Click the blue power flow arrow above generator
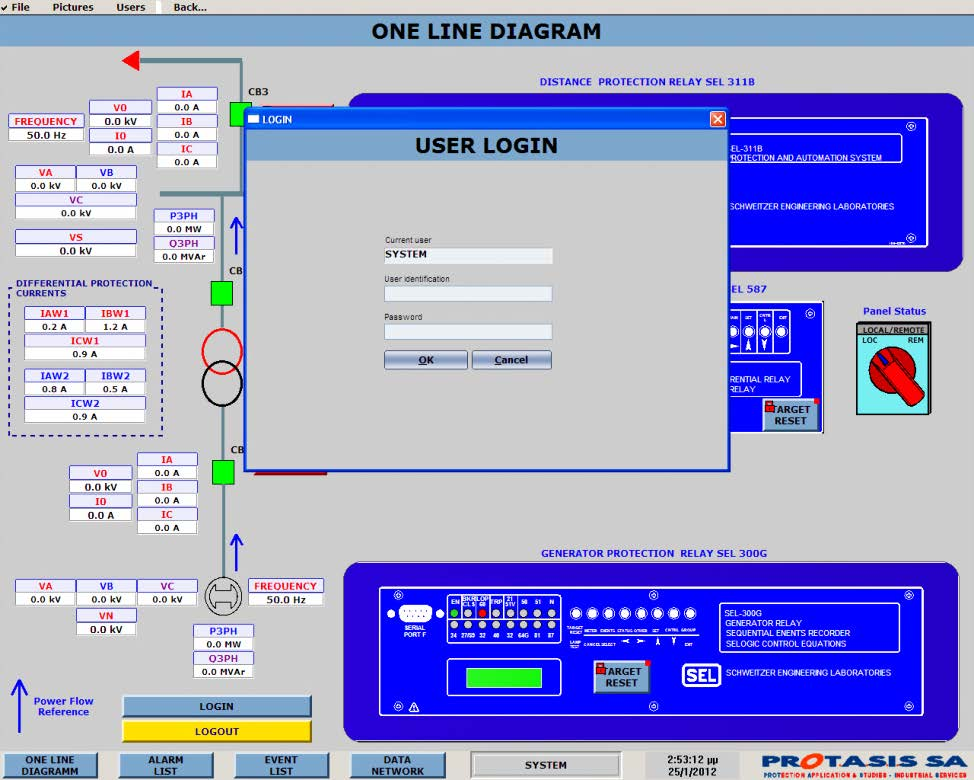Image resolution: width=974 pixels, height=780 pixels. 236,553
